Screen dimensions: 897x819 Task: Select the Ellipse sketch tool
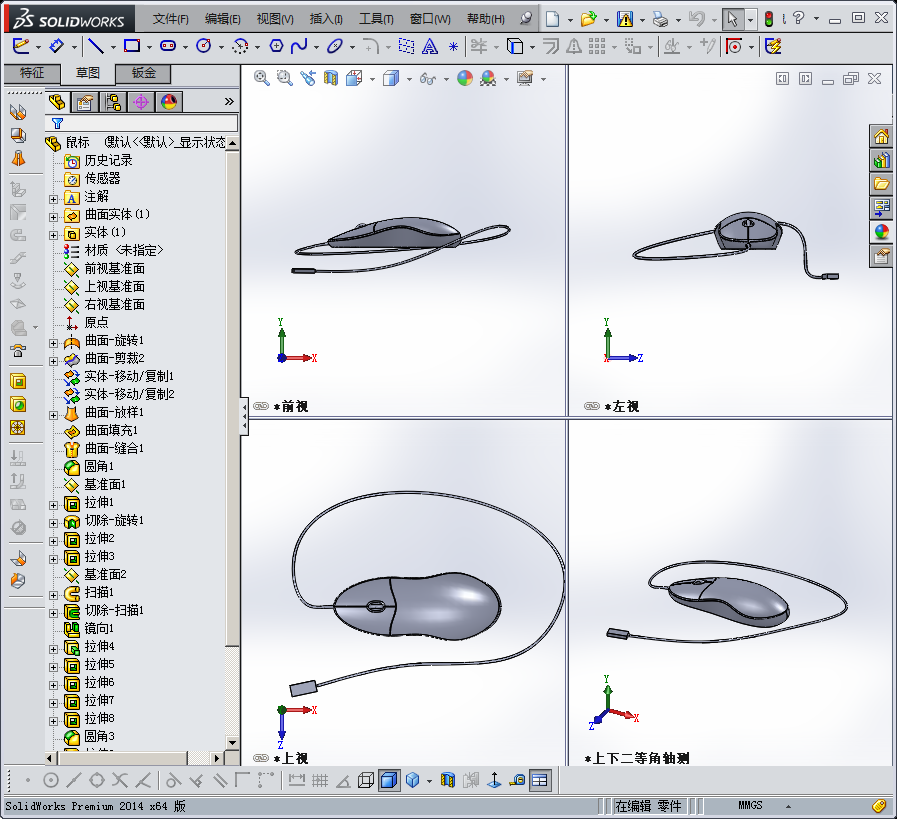pyautogui.click(x=335, y=46)
